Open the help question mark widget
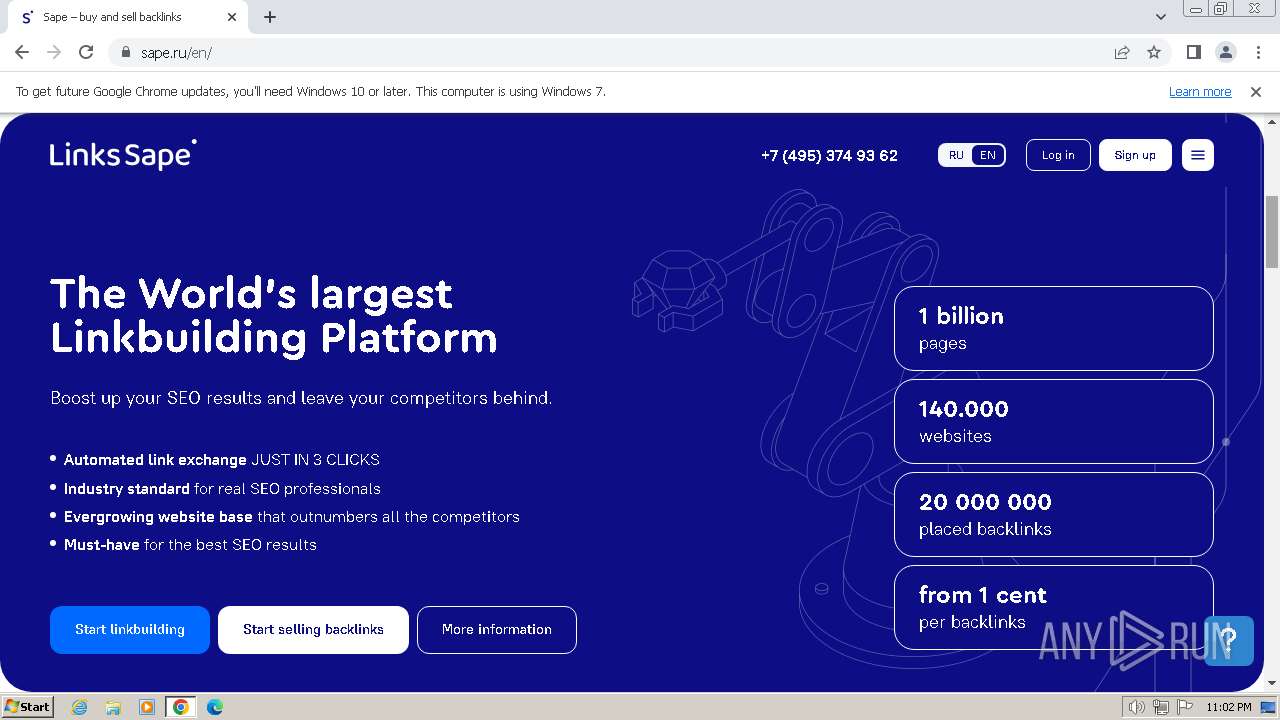Image resolution: width=1280 pixels, height=720 pixels. tap(1229, 640)
